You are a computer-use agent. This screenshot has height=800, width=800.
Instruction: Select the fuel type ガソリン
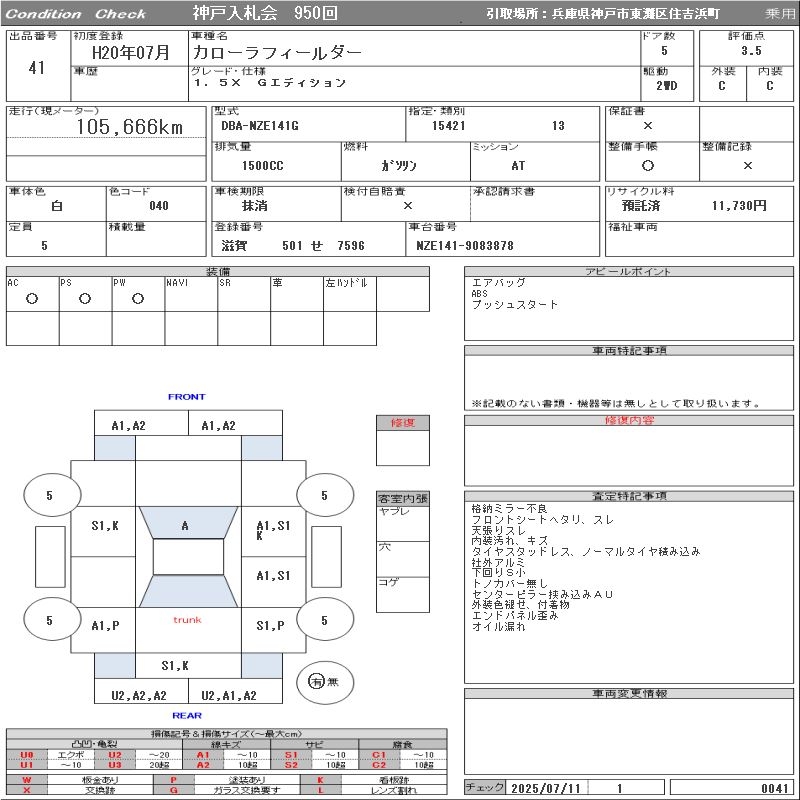399,165
